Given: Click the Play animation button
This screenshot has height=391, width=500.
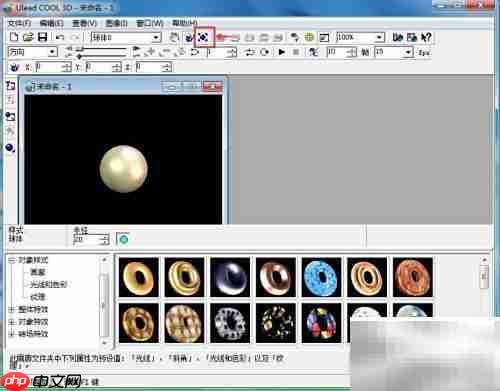Looking at the screenshot, I should [x=282, y=52].
